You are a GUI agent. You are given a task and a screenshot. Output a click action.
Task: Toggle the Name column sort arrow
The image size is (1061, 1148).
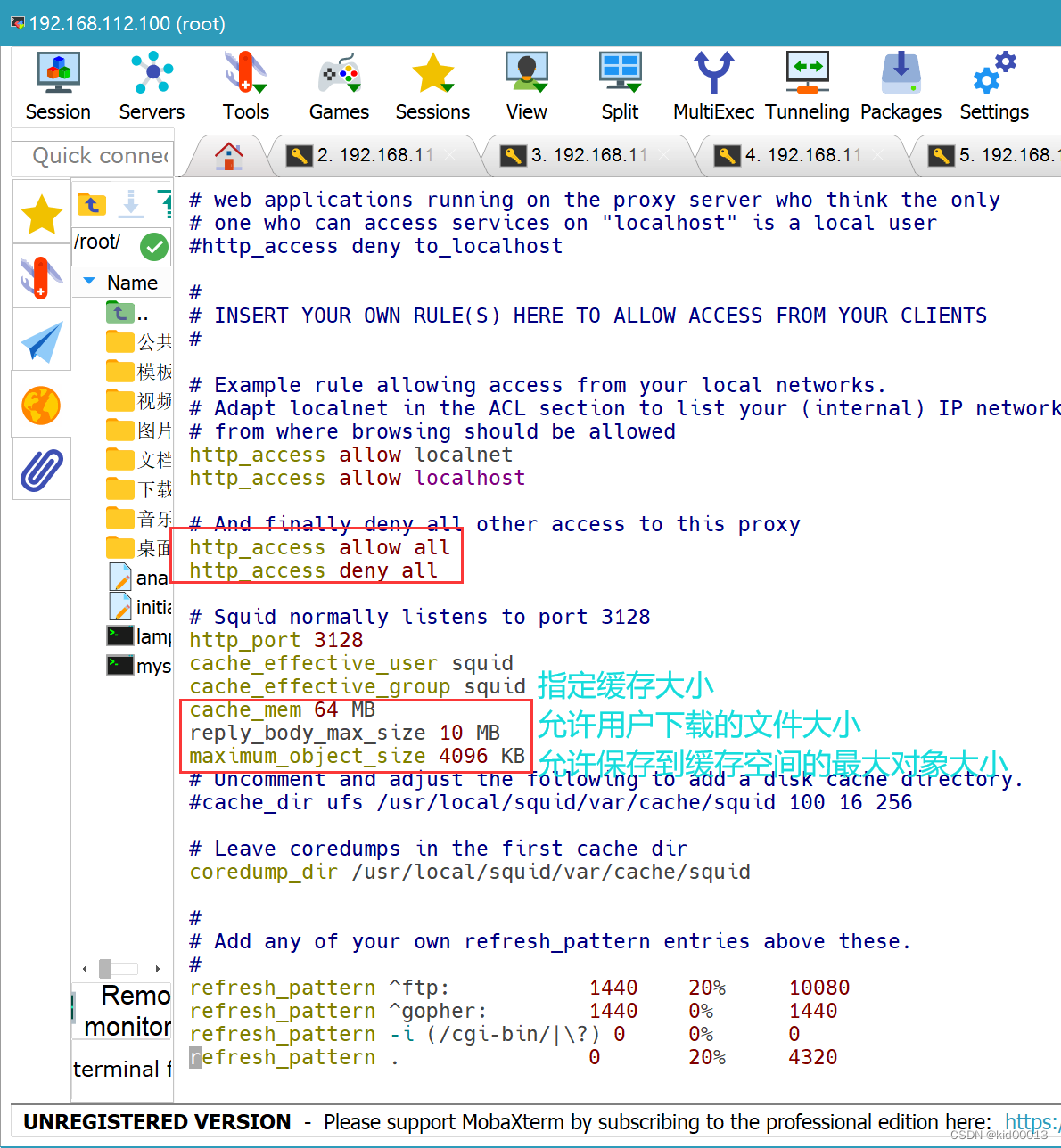(x=89, y=282)
